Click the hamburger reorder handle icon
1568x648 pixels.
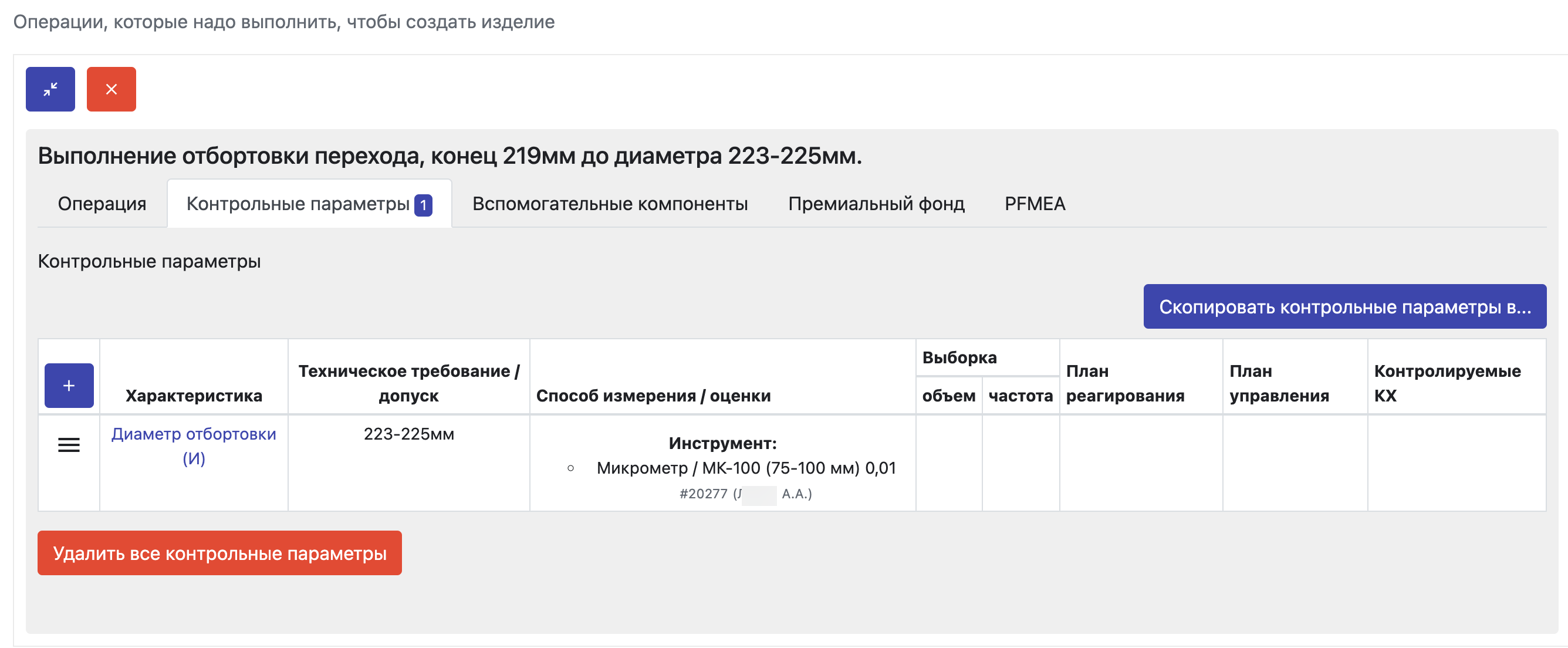(69, 445)
